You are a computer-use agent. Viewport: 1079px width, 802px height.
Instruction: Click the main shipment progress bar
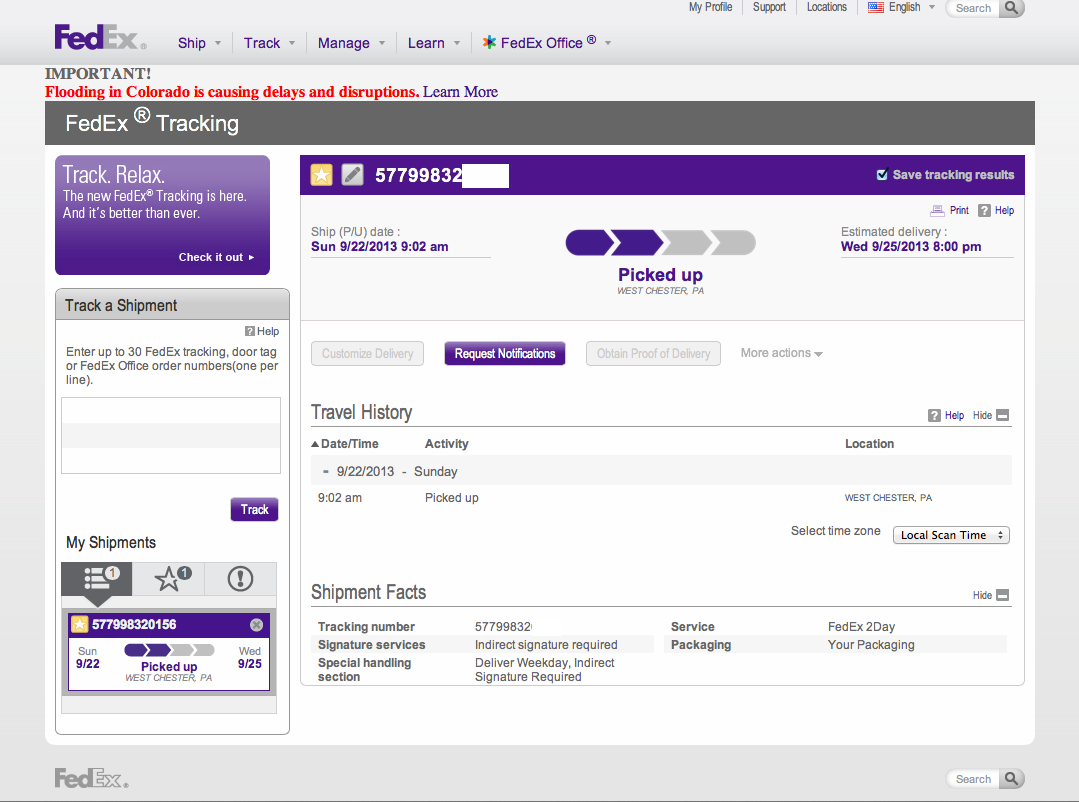660,242
